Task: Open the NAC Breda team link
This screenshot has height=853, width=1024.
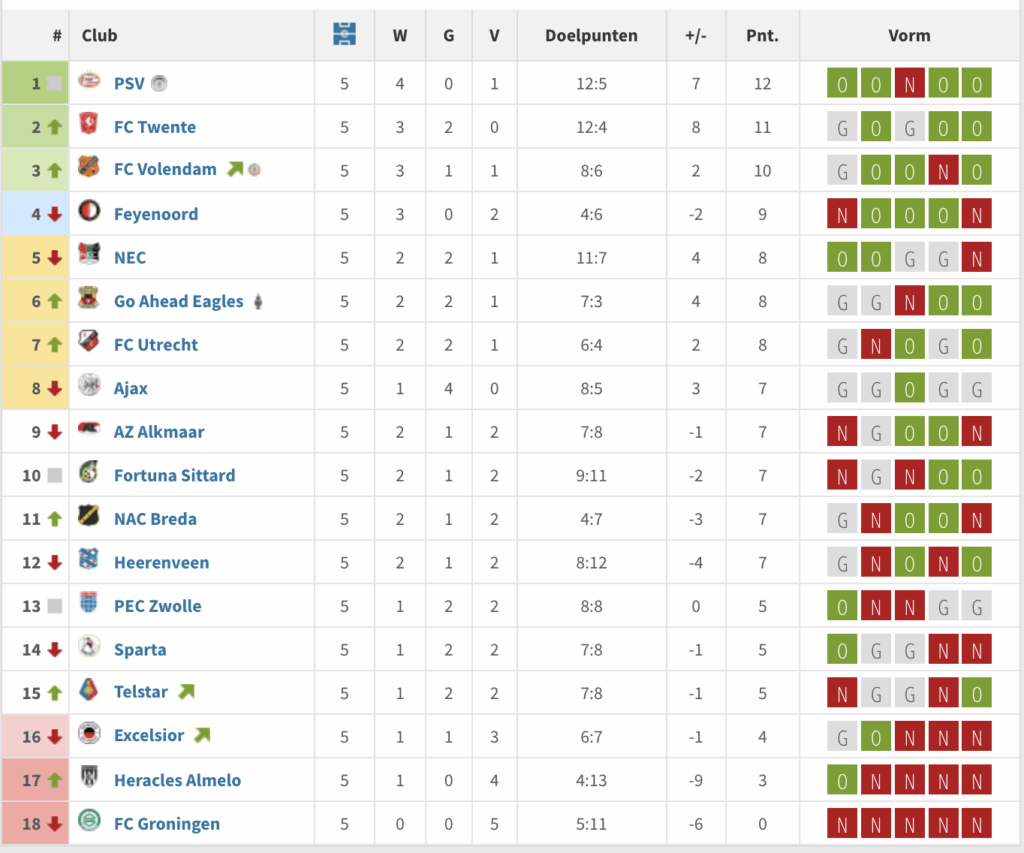Action: point(154,519)
